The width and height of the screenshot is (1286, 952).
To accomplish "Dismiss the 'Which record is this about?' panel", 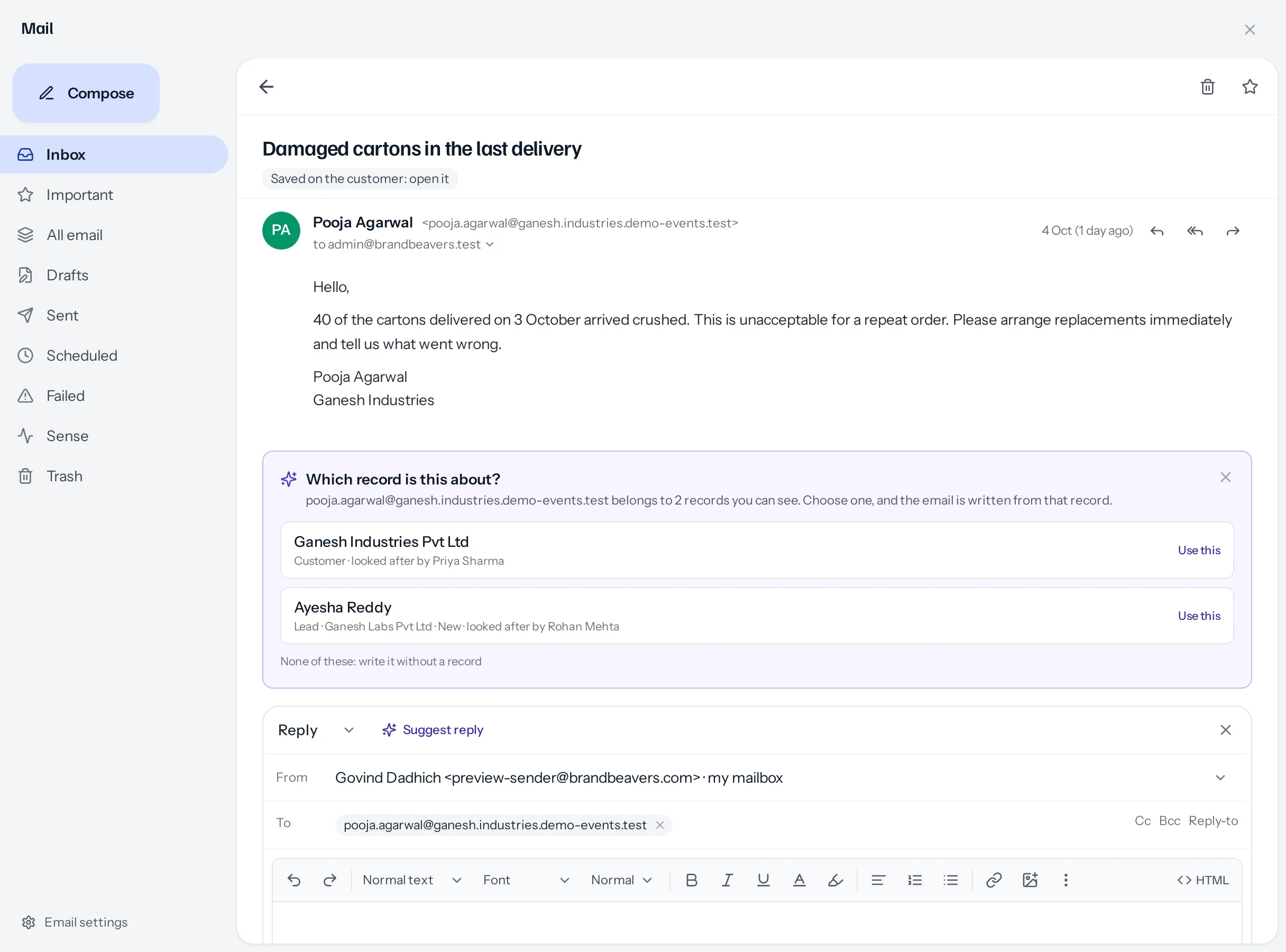I will pyautogui.click(x=1226, y=477).
